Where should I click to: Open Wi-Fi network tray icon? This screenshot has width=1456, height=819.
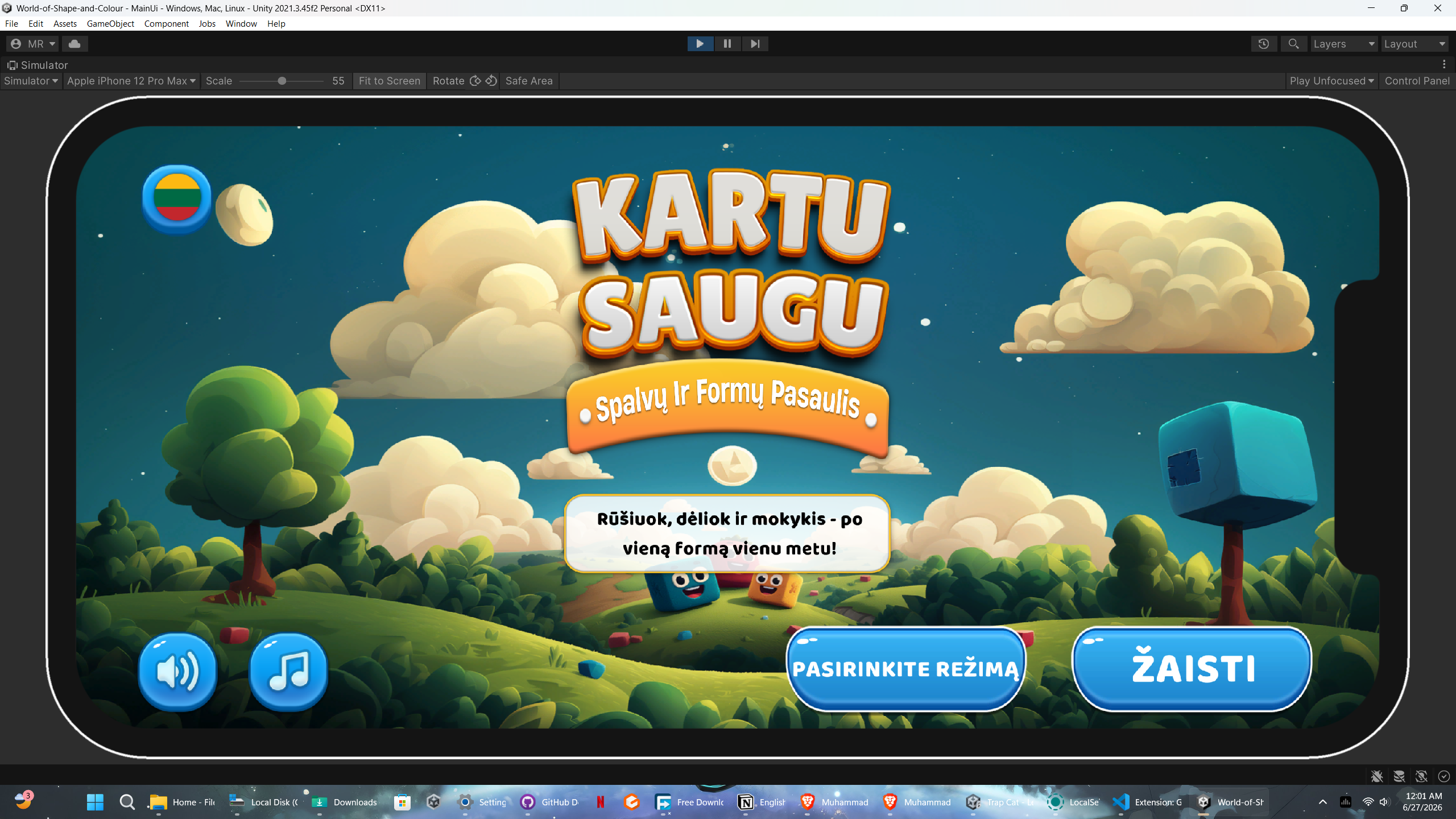tap(1368, 802)
